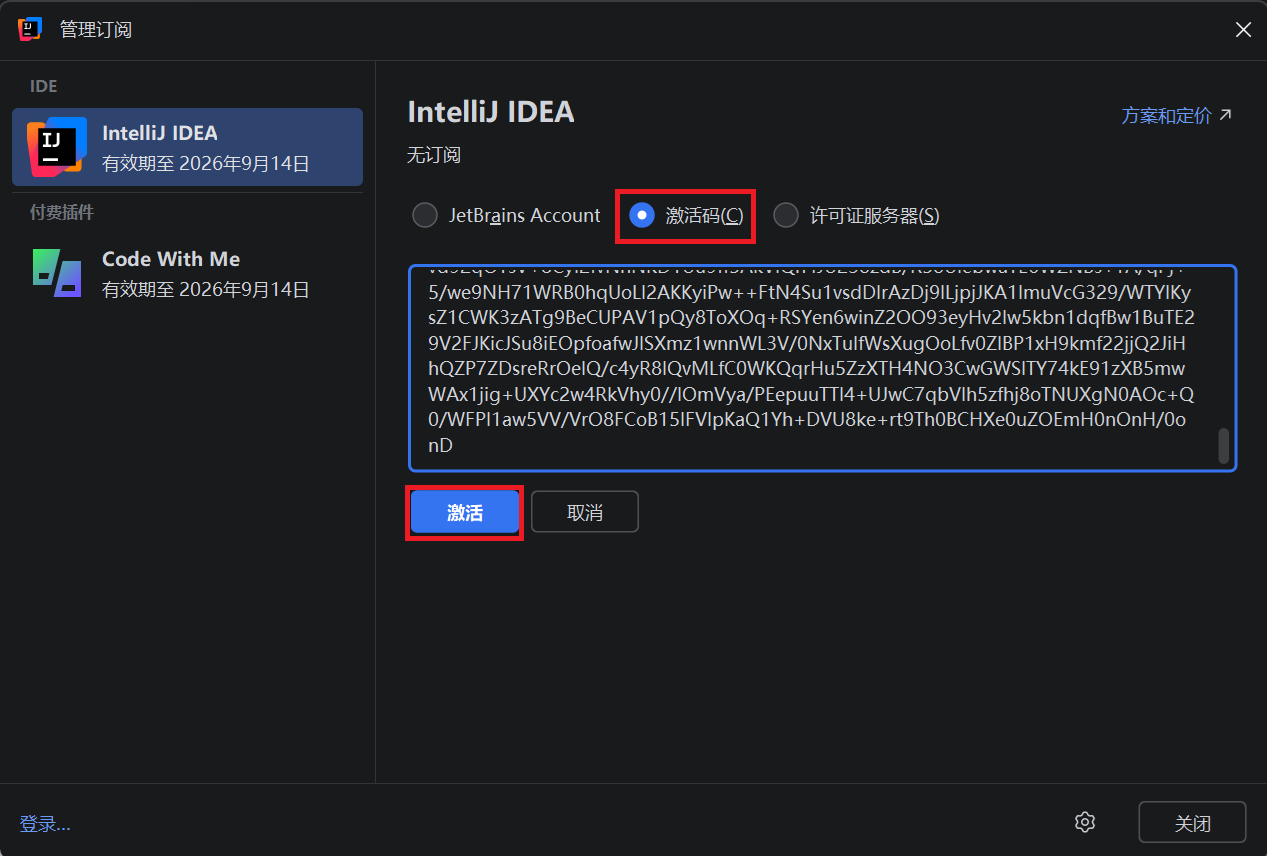Choose the JetBrains Account radio option
The width and height of the screenshot is (1267, 856).
coord(506,215)
